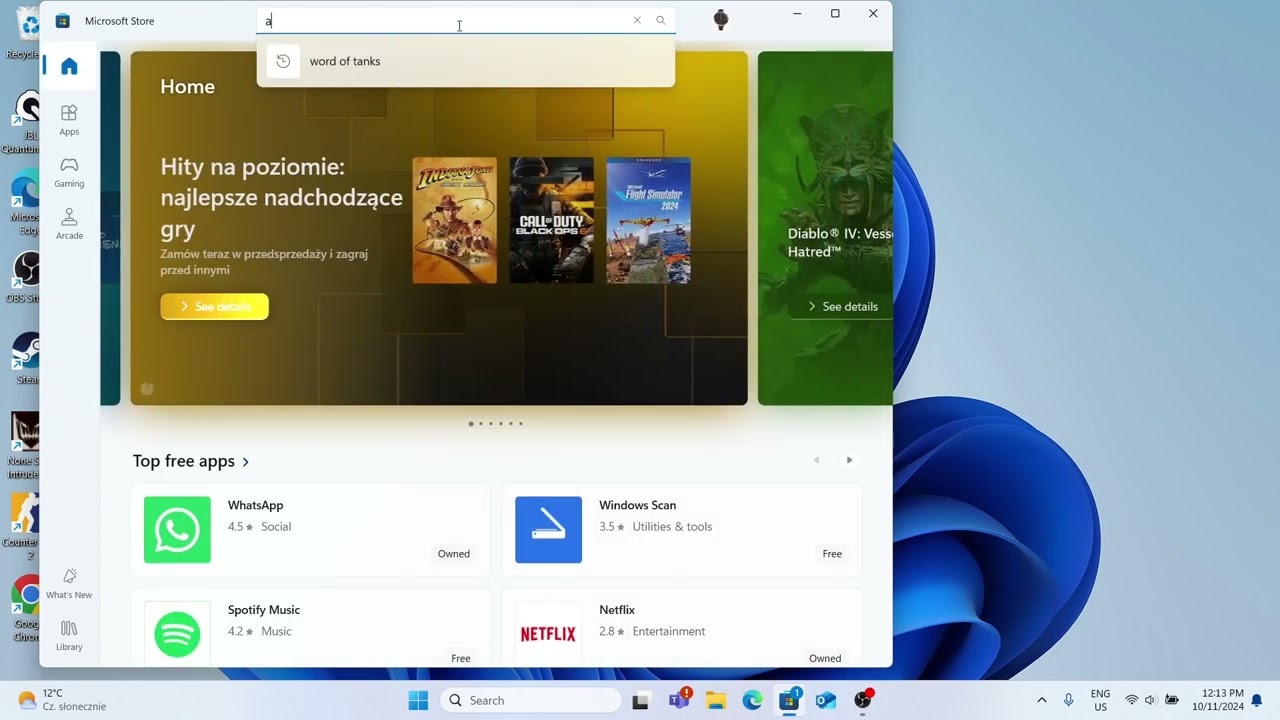
Task: Open Steam desktop shortcut
Action: click(x=27, y=360)
